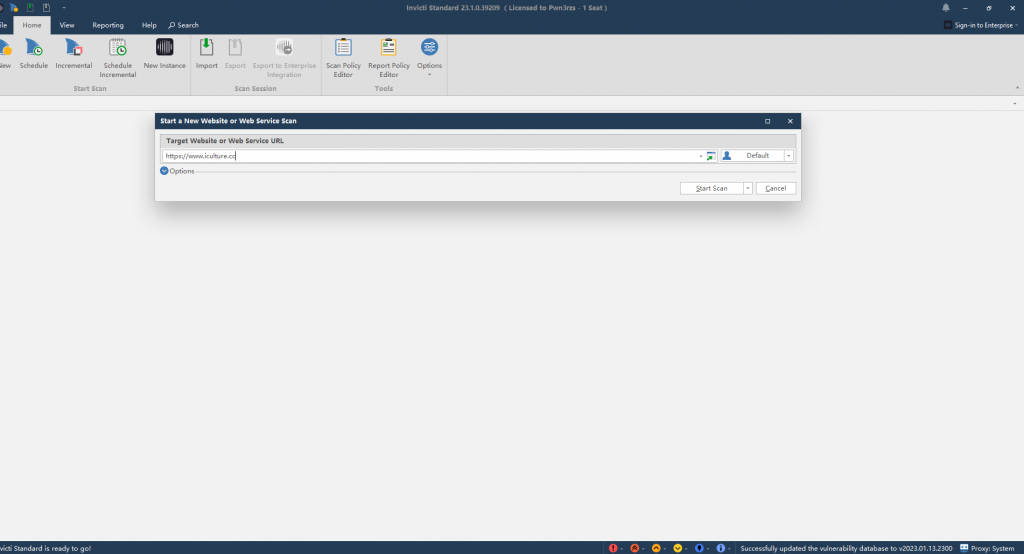Image resolution: width=1024 pixels, height=554 pixels.
Task: Click the New scan ribbon icon
Action: (5, 54)
